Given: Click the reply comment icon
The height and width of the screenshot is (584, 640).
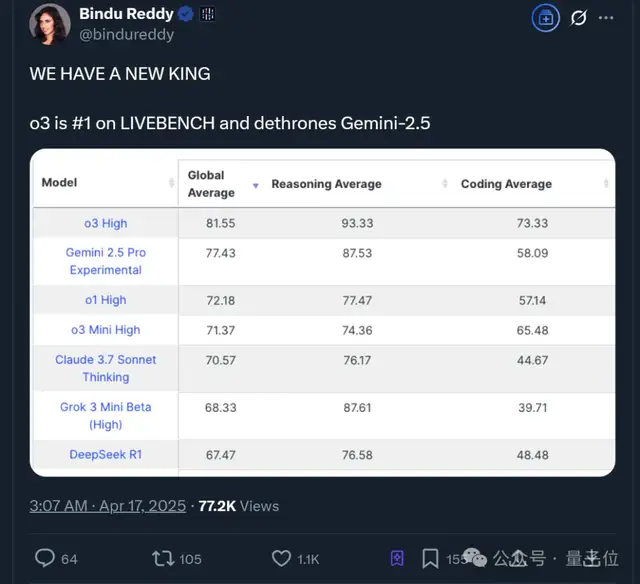Looking at the screenshot, I should point(44,558).
